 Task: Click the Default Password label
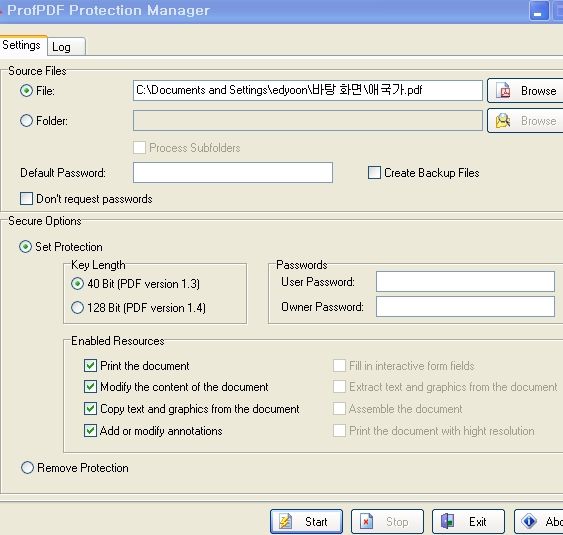tap(63, 173)
